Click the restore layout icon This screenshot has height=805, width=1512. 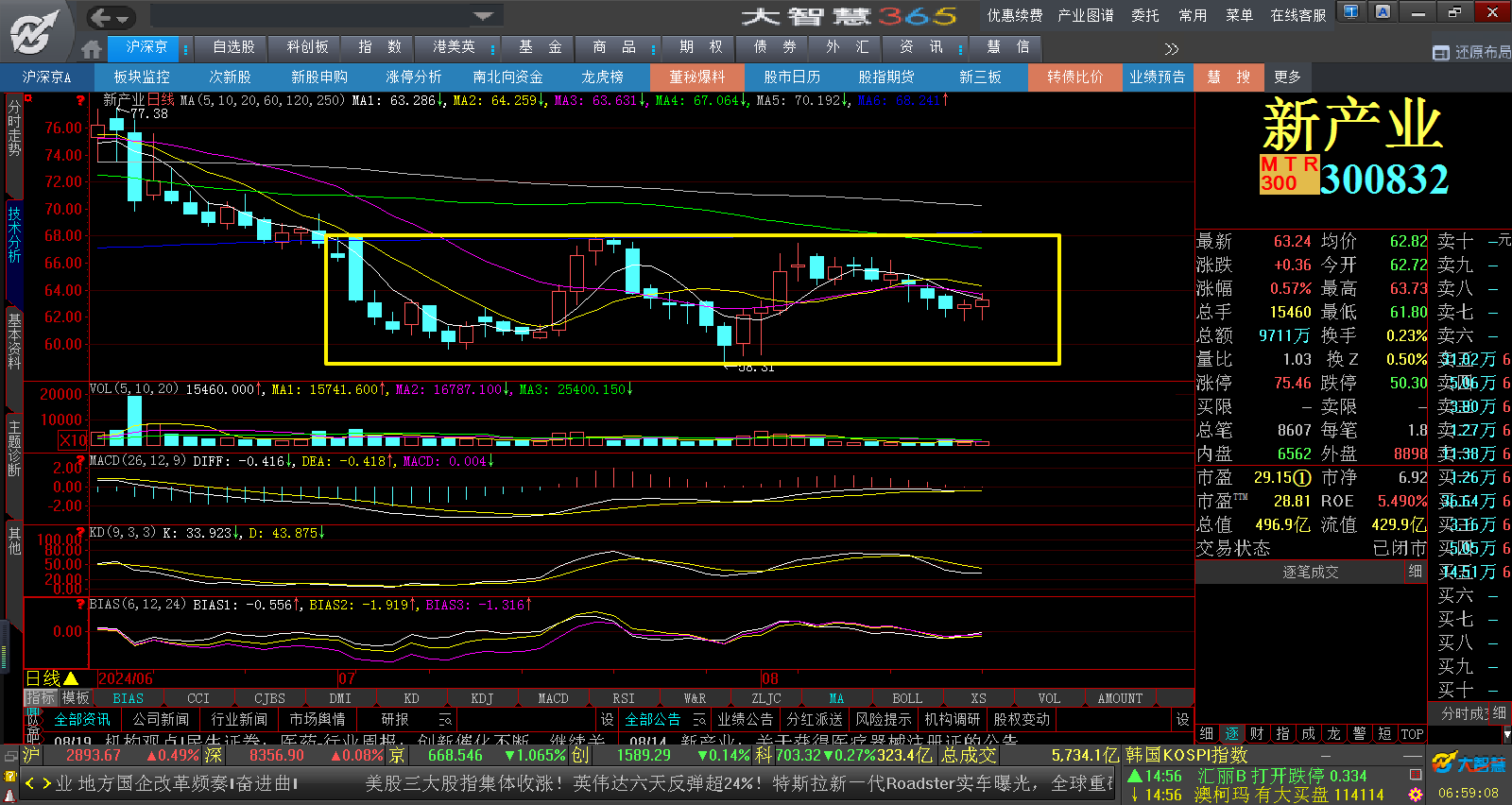pyautogui.click(x=1440, y=53)
